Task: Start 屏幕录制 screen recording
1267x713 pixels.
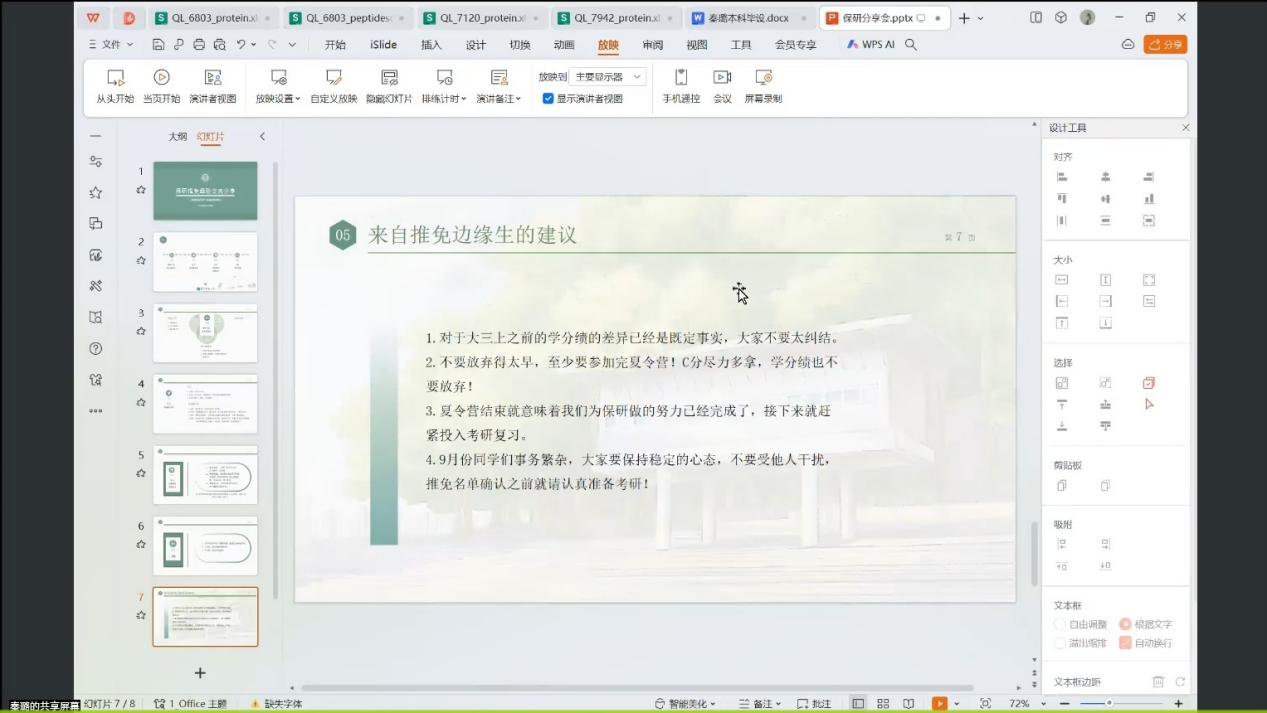Action: tap(763, 78)
